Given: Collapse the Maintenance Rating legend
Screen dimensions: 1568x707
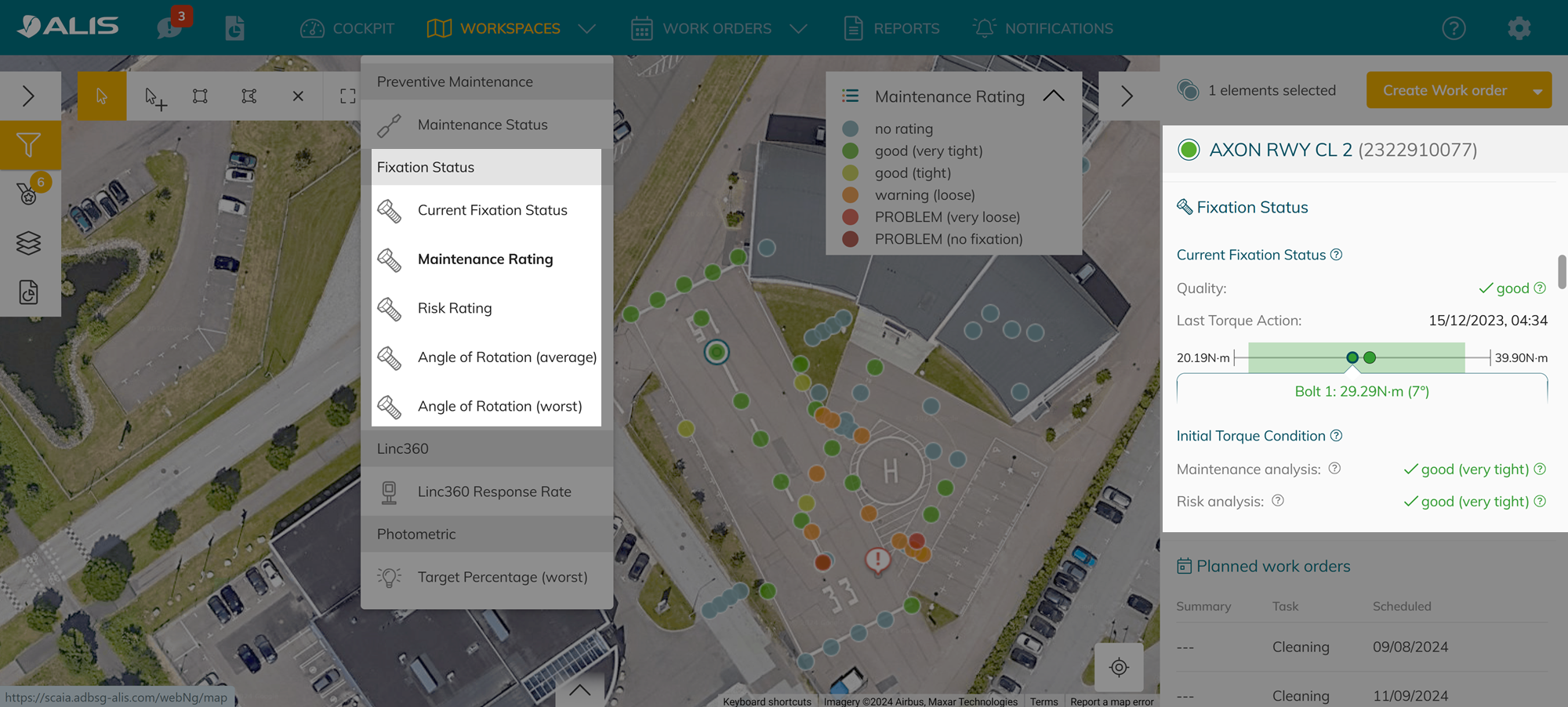Looking at the screenshot, I should (x=1054, y=96).
